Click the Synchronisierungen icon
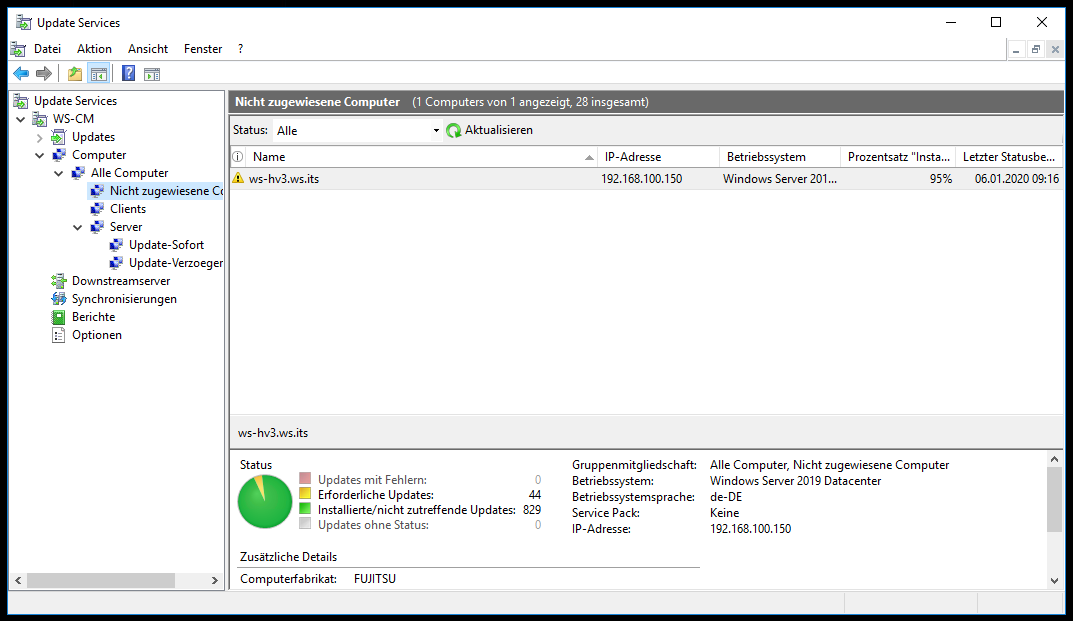This screenshot has width=1073, height=621. point(59,299)
